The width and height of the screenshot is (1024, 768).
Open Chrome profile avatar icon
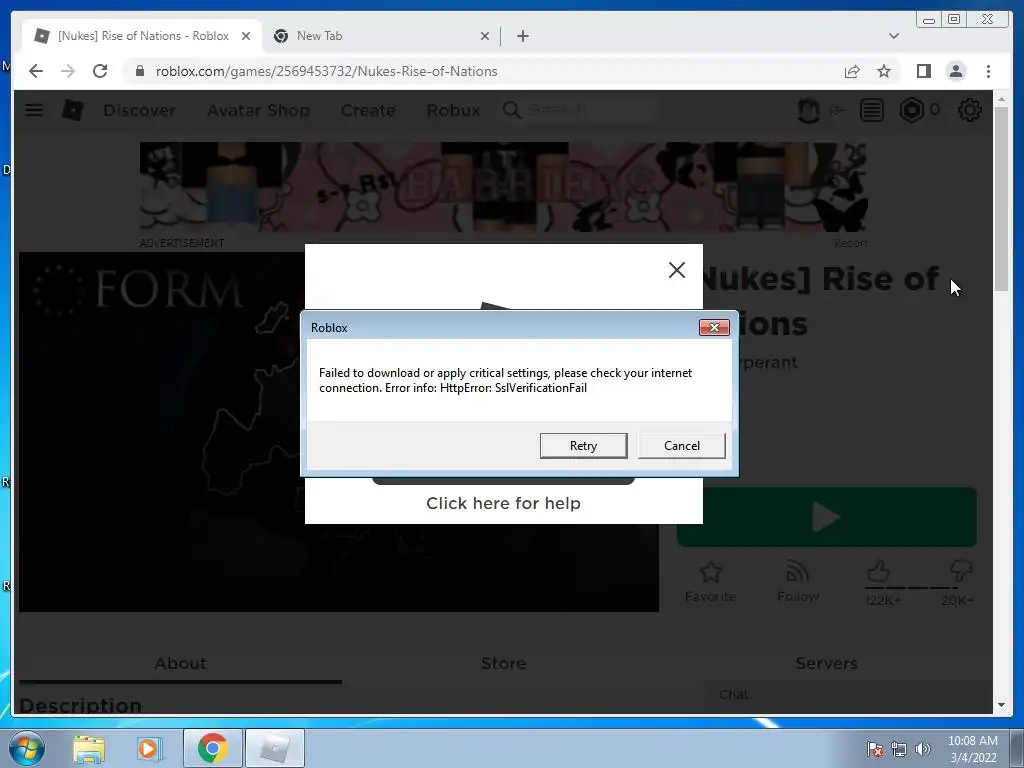pyautogui.click(x=955, y=71)
